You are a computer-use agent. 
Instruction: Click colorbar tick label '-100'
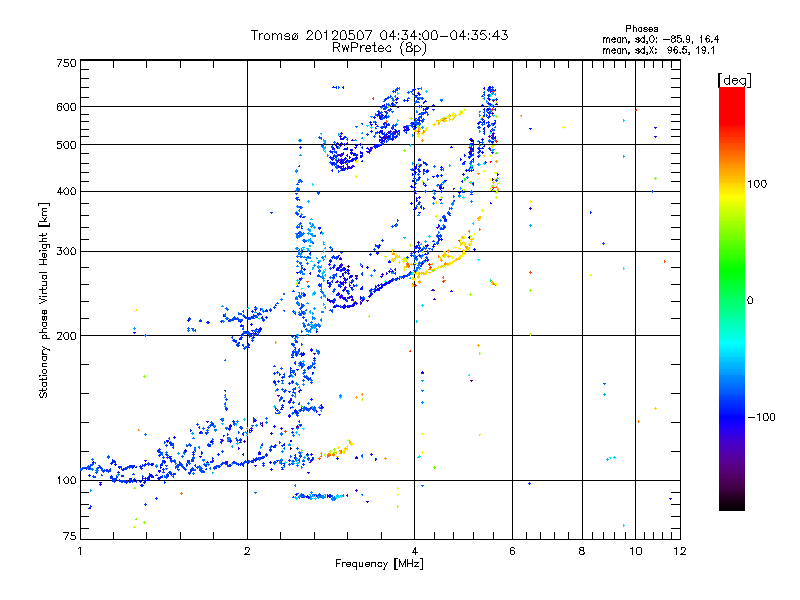[762, 417]
